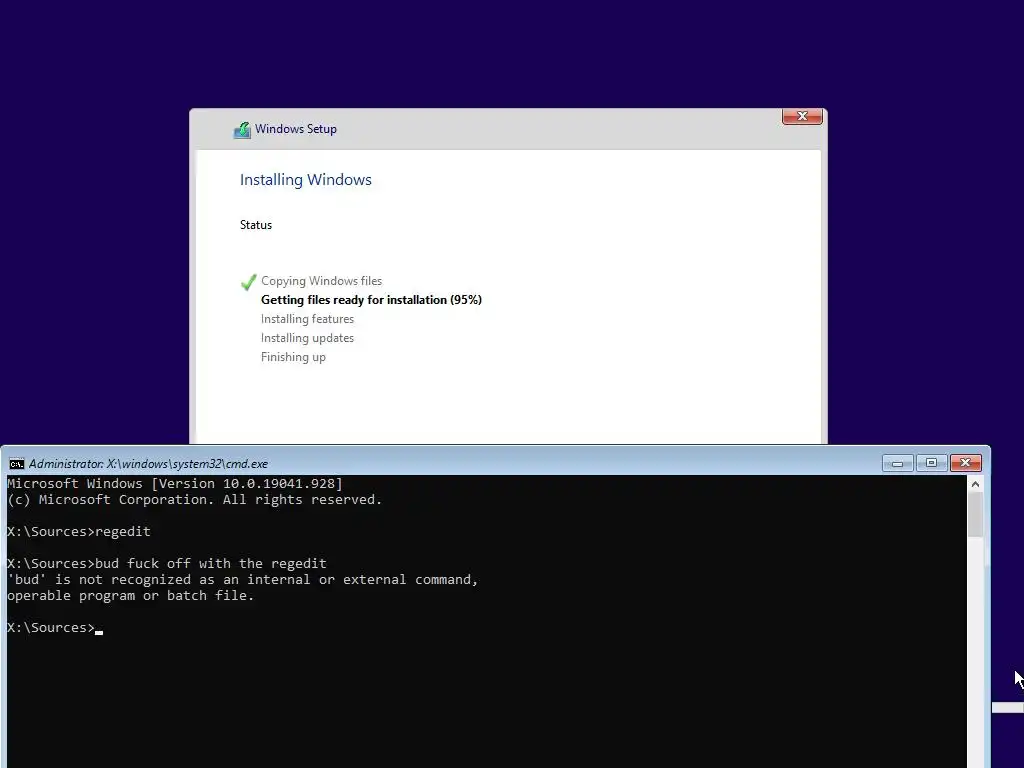1024x768 pixels.
Task: Click 'Finishing up' status line
Action: click(x=293, y=357)
